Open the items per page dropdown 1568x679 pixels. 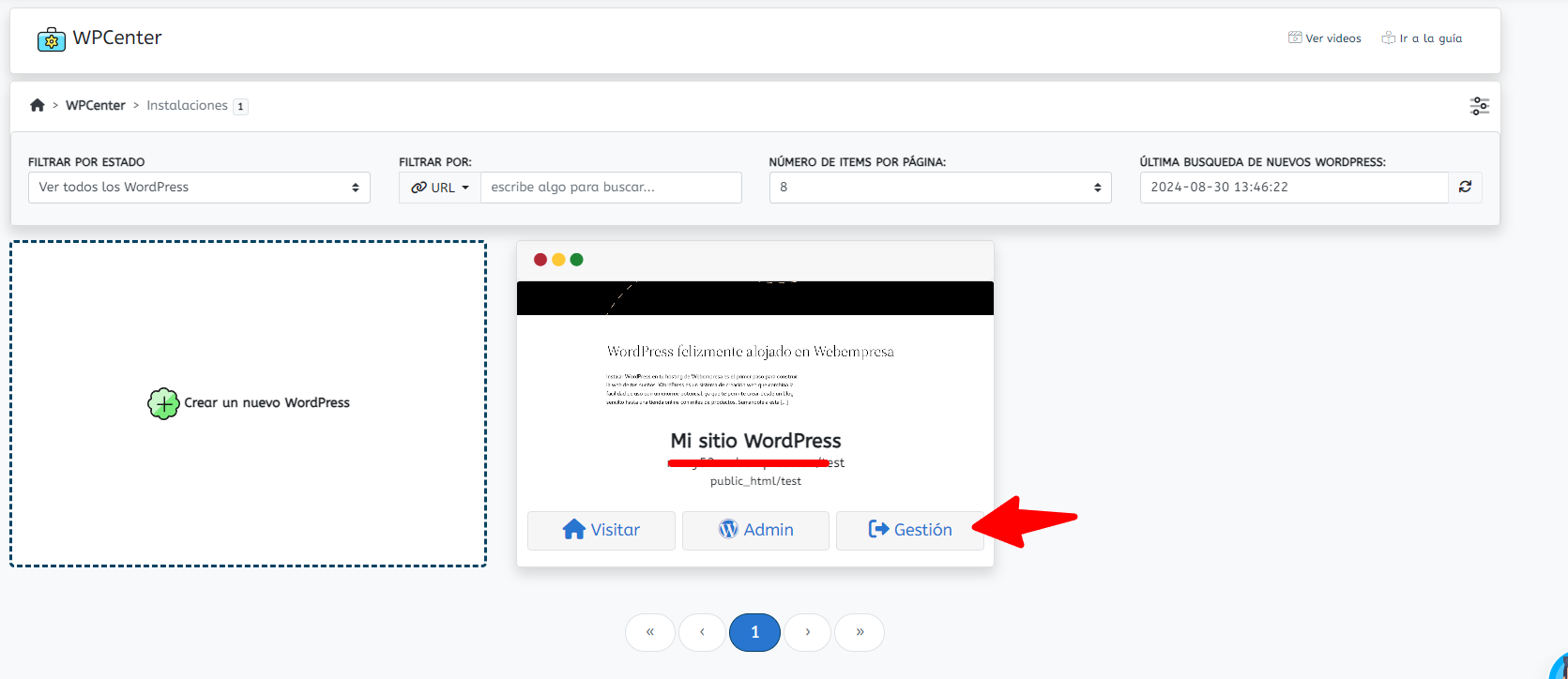(940, 188)
